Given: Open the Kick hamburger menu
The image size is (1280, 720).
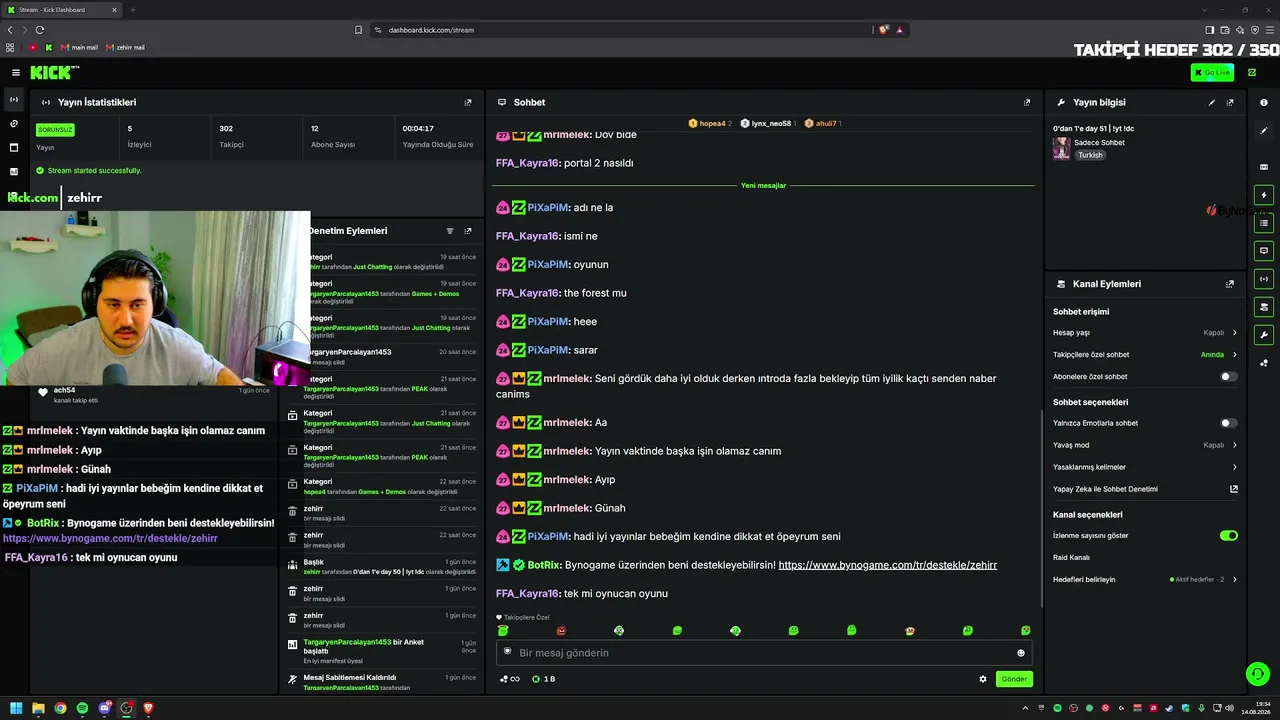Looking at the screenshot, I should (16, 72).
